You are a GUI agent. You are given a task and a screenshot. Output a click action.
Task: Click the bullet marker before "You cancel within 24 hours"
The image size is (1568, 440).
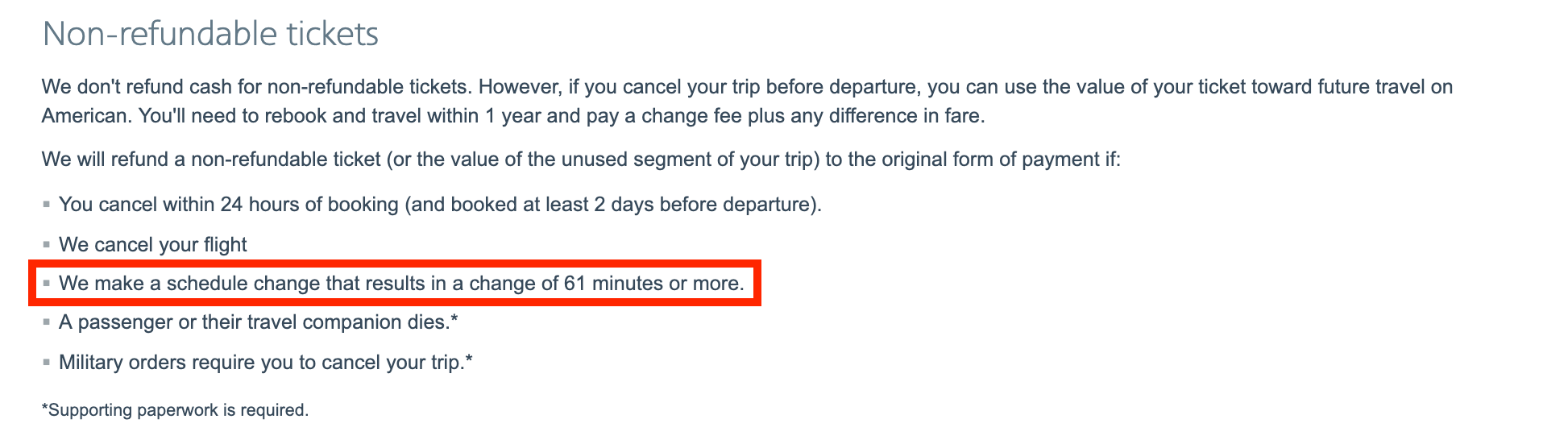pyautogui.click(x=47, y=205)
